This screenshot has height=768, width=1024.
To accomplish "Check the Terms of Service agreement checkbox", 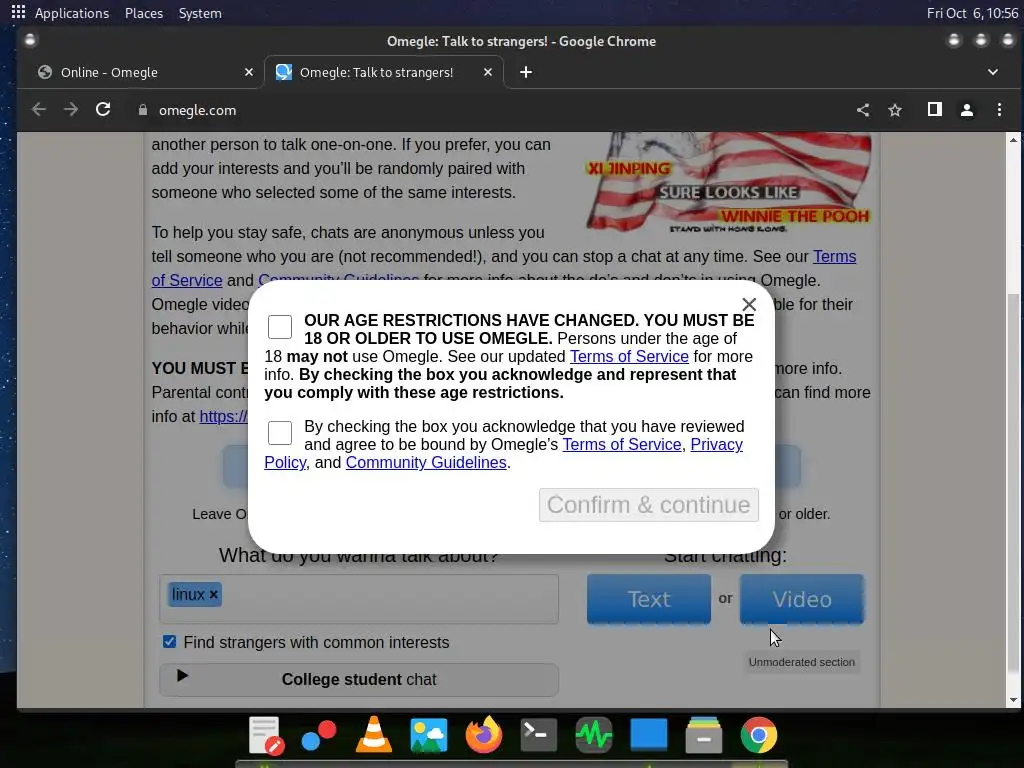I will click(x=280, y=432).
